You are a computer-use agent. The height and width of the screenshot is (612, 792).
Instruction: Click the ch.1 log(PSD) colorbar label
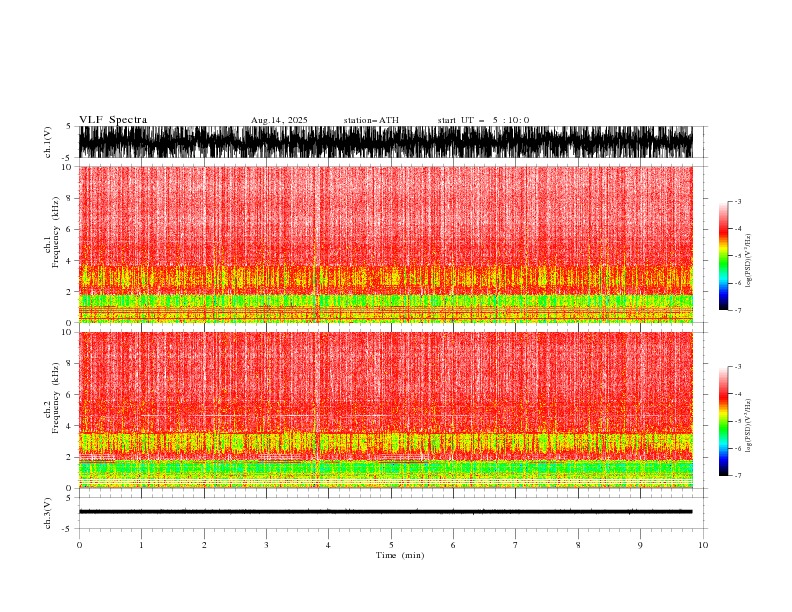coord(748,261)
